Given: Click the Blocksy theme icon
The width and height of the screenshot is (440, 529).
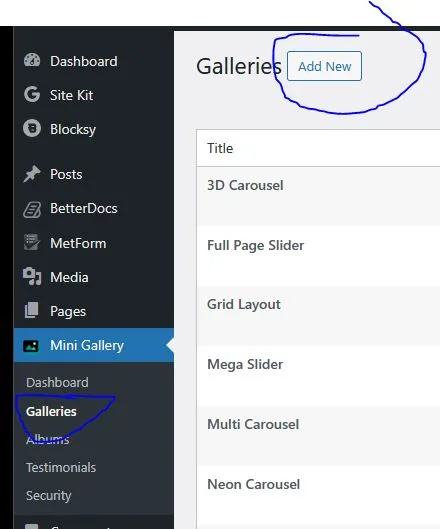Looking at the screenshot, I should pyautogui.click(x=32, y=128).
